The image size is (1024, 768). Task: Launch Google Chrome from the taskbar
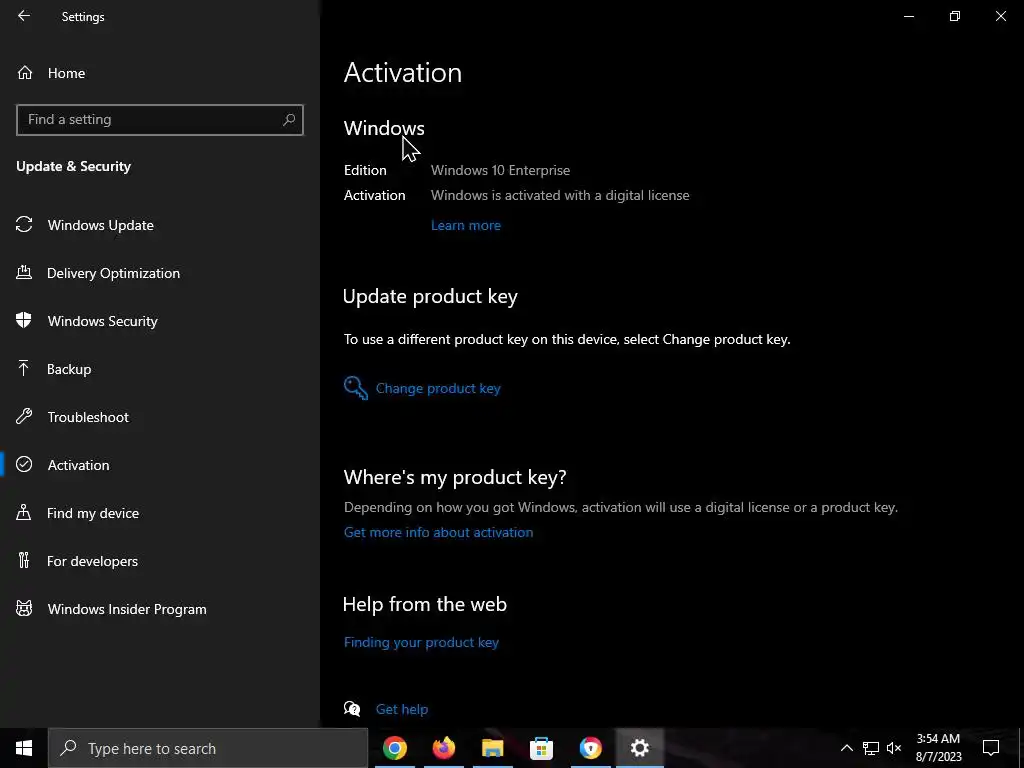(x=394, y=748)
